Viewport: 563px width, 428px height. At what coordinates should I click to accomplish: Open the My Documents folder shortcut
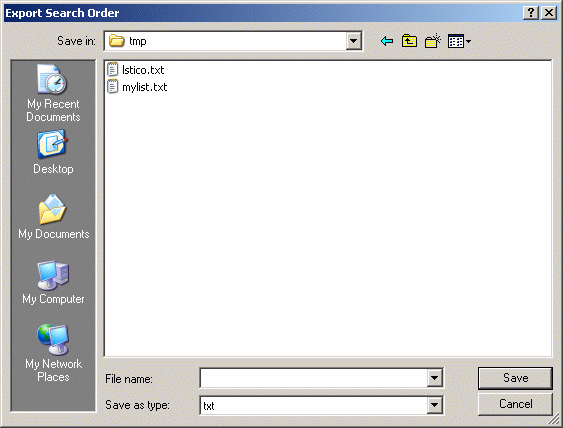53,217
